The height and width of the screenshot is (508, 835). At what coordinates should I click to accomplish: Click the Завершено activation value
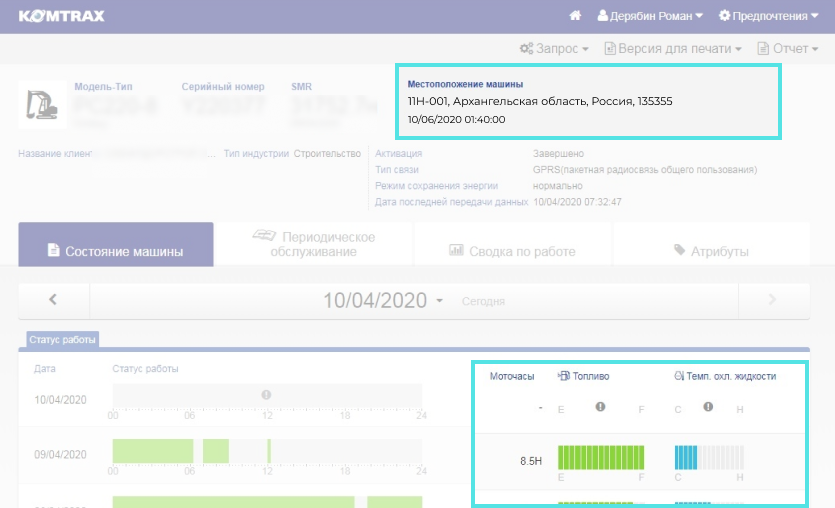558,153
